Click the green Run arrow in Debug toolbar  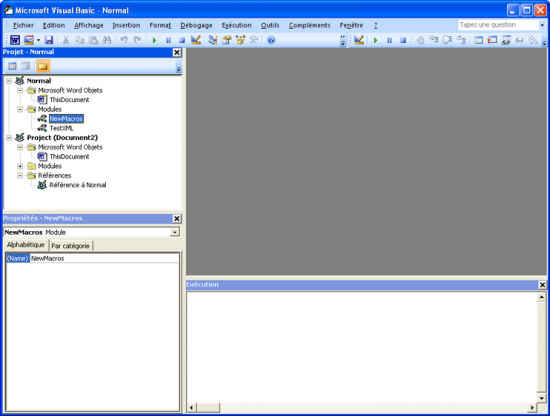pyautogui.click(x=376, y=40)
